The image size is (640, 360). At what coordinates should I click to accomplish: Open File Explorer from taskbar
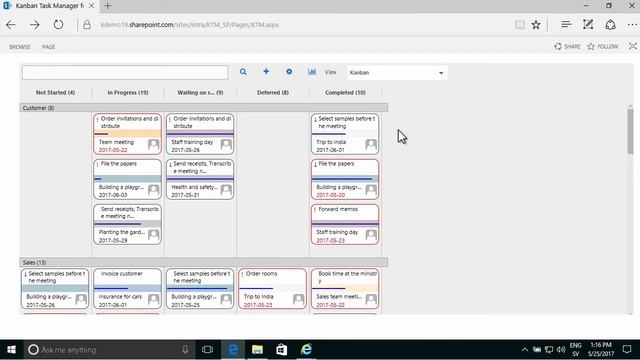coord(257,350)
